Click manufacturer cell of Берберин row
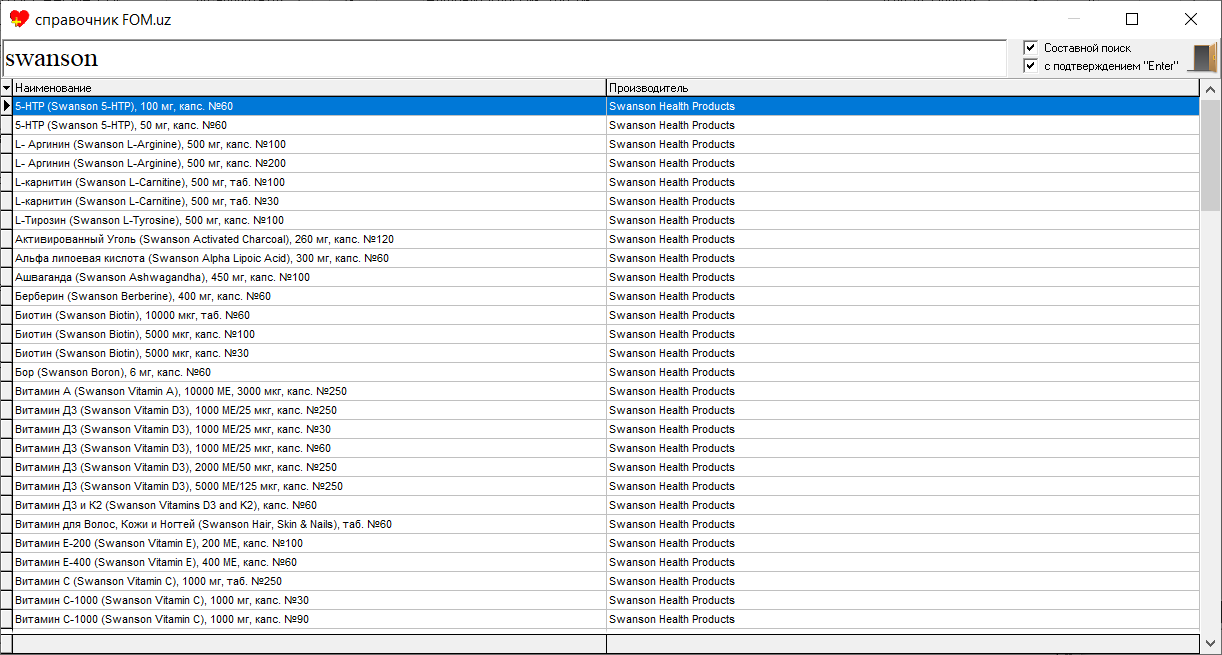Image resolution: width=1222 pixels, height=655 pixels. pyautogui.click(x=903, y=296)
